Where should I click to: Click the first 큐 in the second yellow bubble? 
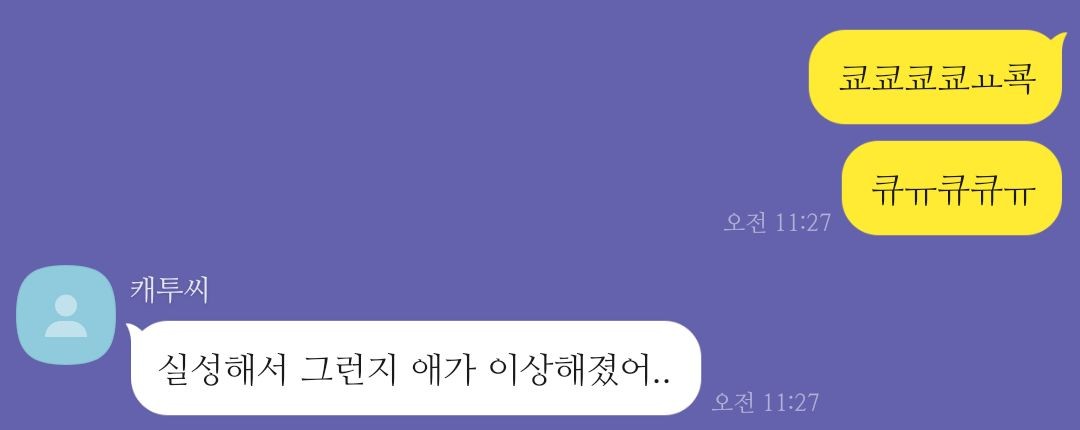tap(888, 189)
